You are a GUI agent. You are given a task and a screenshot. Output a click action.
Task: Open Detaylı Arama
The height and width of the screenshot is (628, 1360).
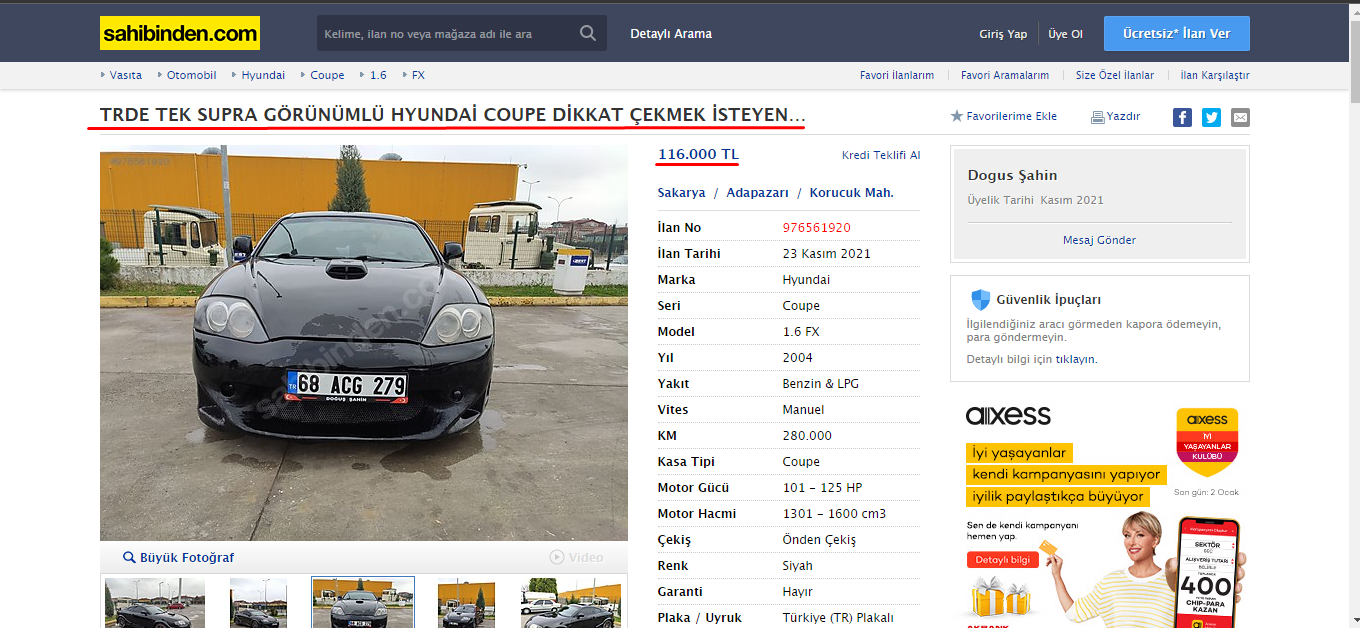pyautogui.click(x=671, y=33)
